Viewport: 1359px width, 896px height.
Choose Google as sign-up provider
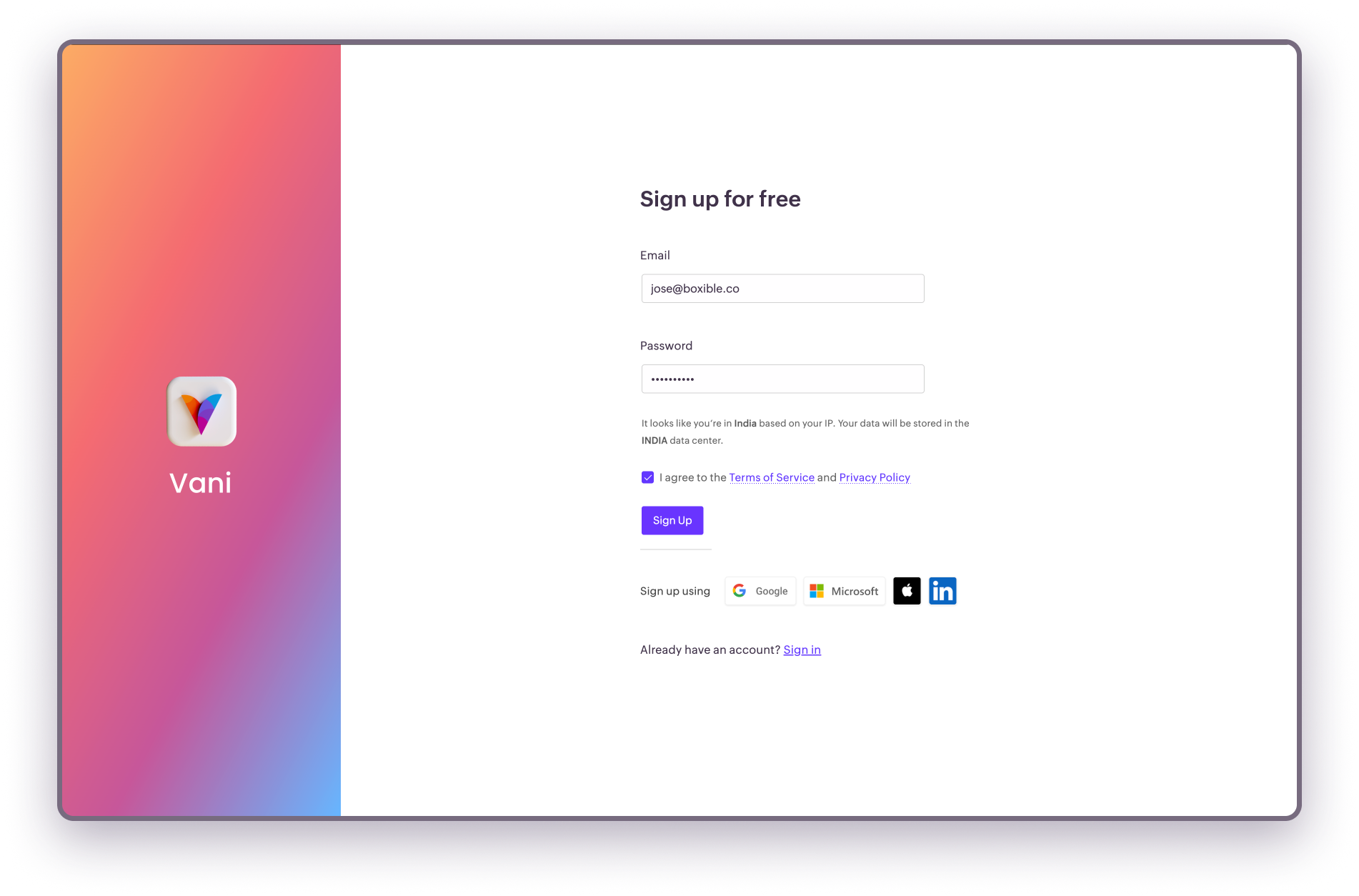point(760,591)
